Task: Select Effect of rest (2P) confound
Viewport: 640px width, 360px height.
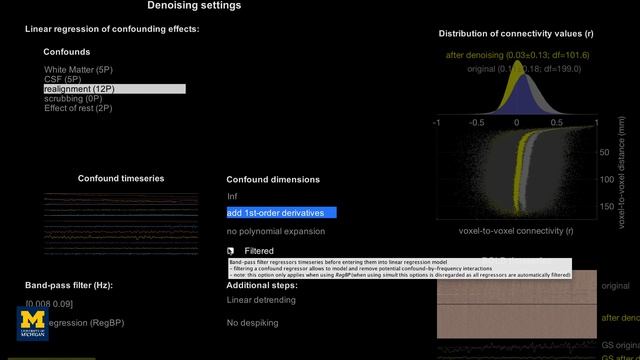Action: coord(78,108)
